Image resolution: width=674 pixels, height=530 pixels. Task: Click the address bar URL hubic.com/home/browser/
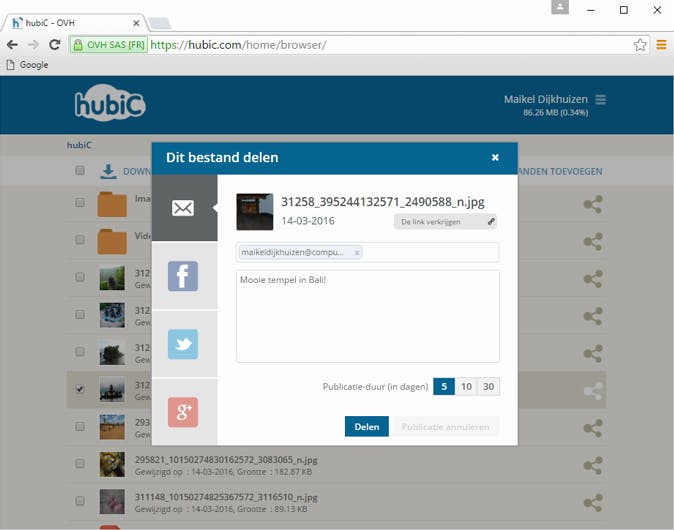tap(239, 45)
